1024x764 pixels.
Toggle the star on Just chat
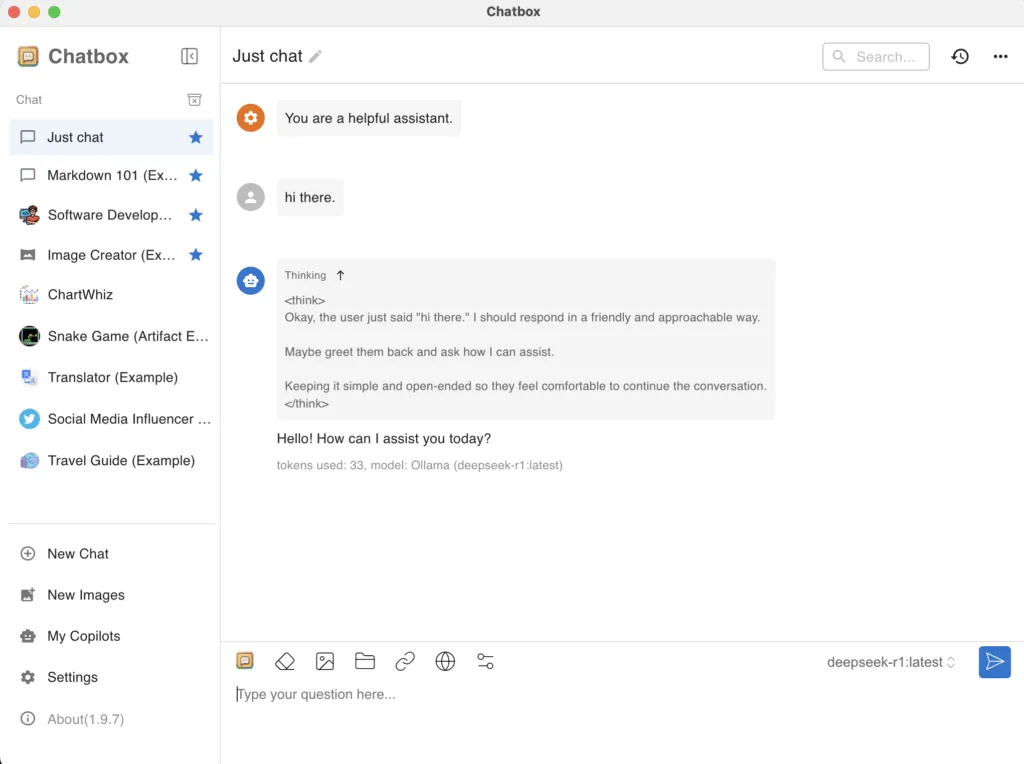[x=196, y=138]
